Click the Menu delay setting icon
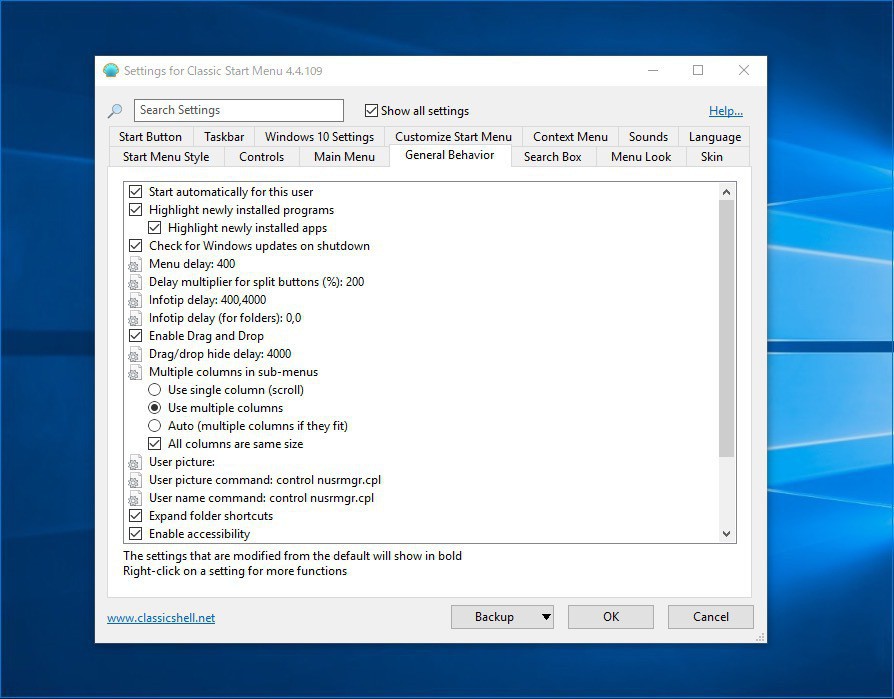 point(135,264)
